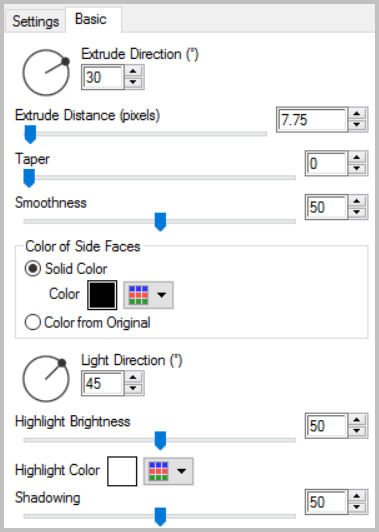The width and height of the screenshot is (379, 532).
Task: Select the Basic tab
Action: point(91,19)
